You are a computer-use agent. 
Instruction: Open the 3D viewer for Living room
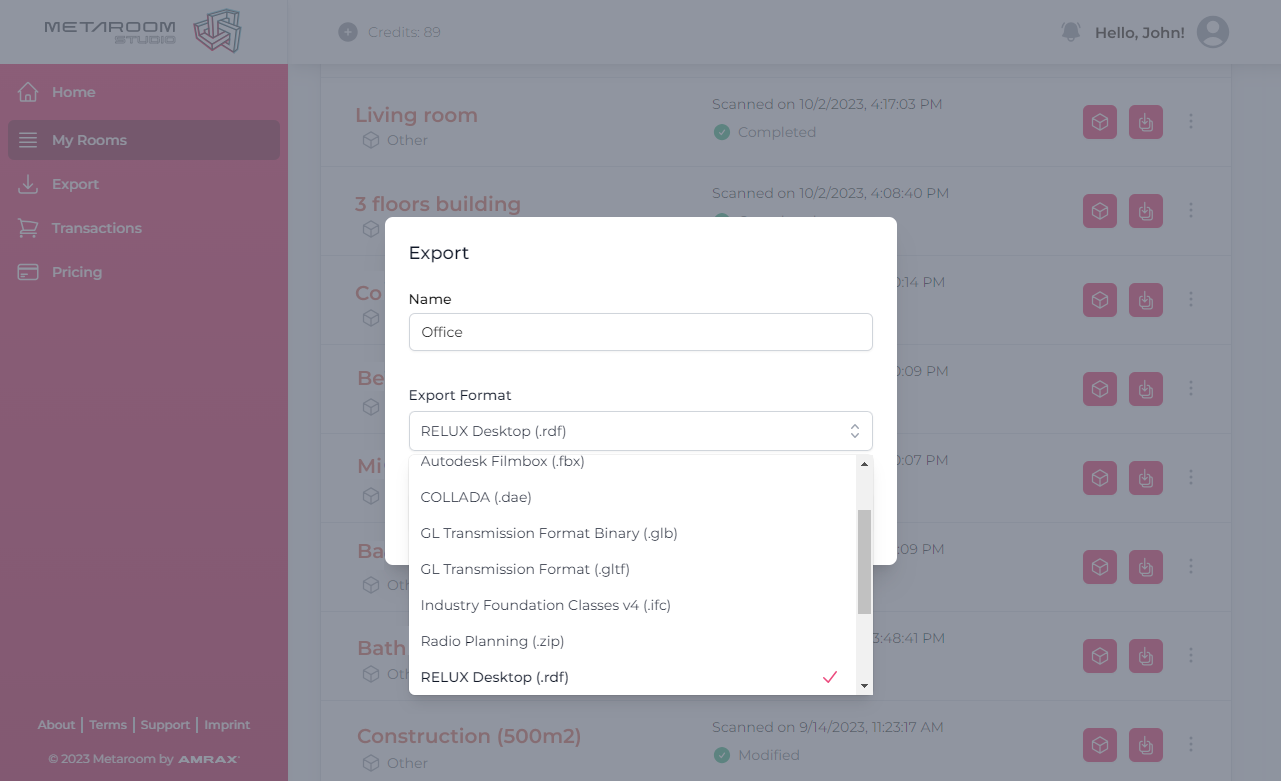click(1099, 122)
